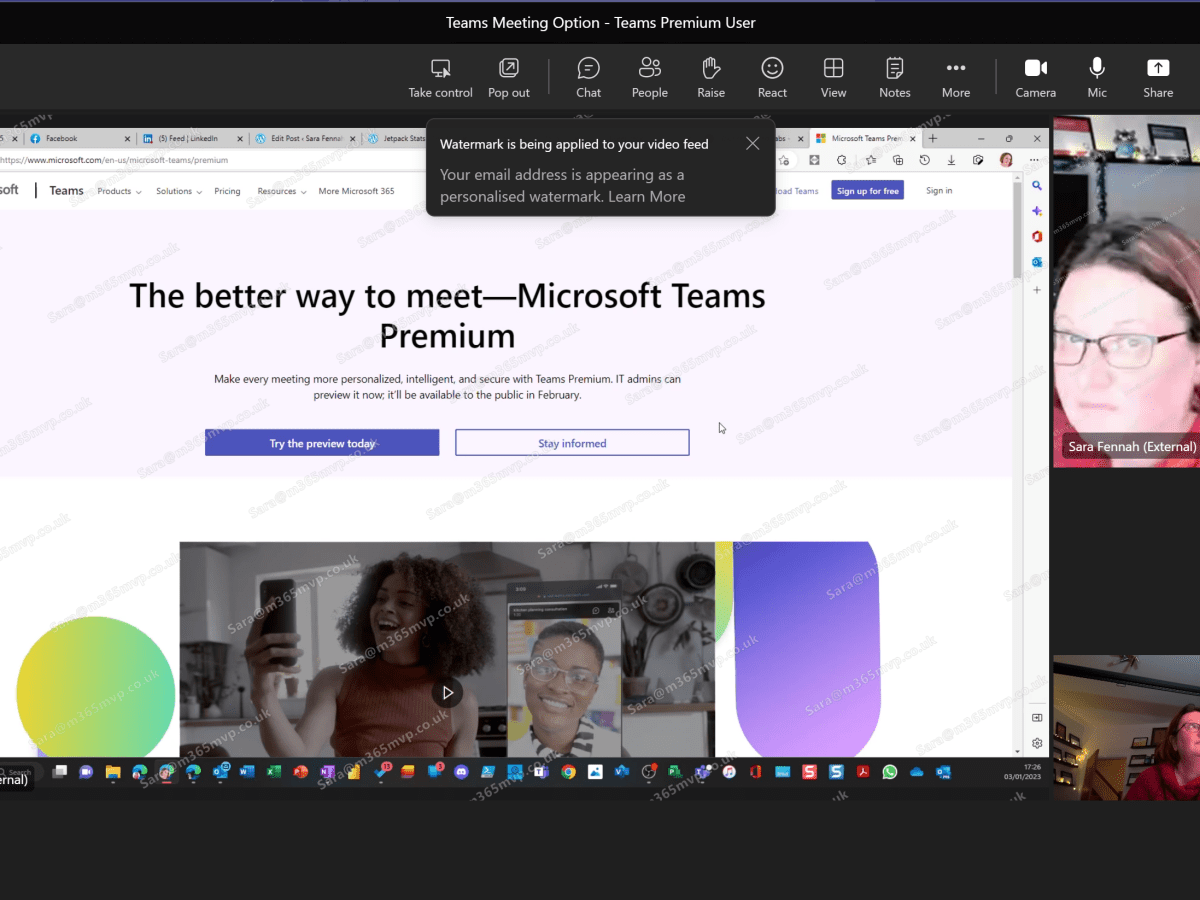Image resolution: width=1200 pixels, height=900 pixels.
Task: Play the Teams Premium promo video
Action: coord(447,692)
